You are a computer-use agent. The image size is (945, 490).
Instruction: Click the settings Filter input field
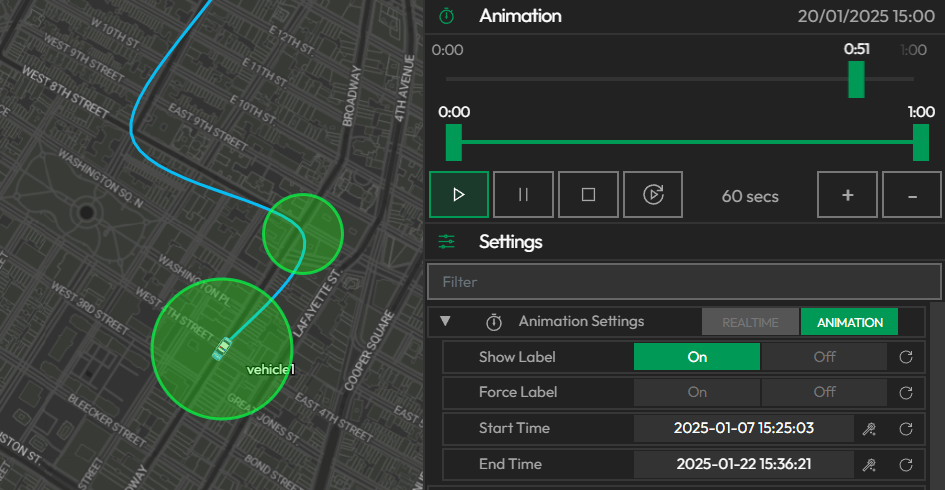[684, 281]
